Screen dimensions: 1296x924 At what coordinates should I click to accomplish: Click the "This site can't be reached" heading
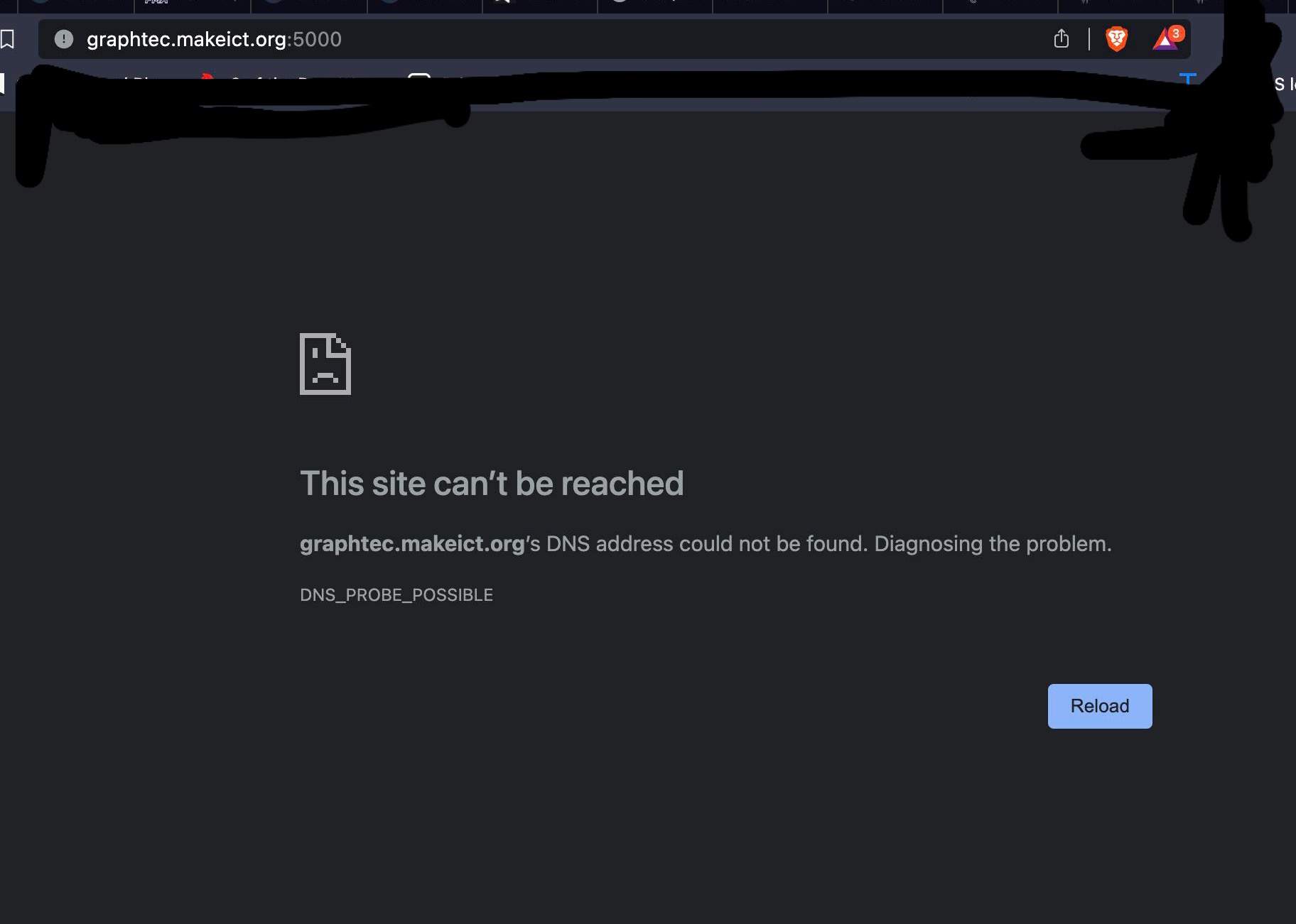tap(492, 484)
